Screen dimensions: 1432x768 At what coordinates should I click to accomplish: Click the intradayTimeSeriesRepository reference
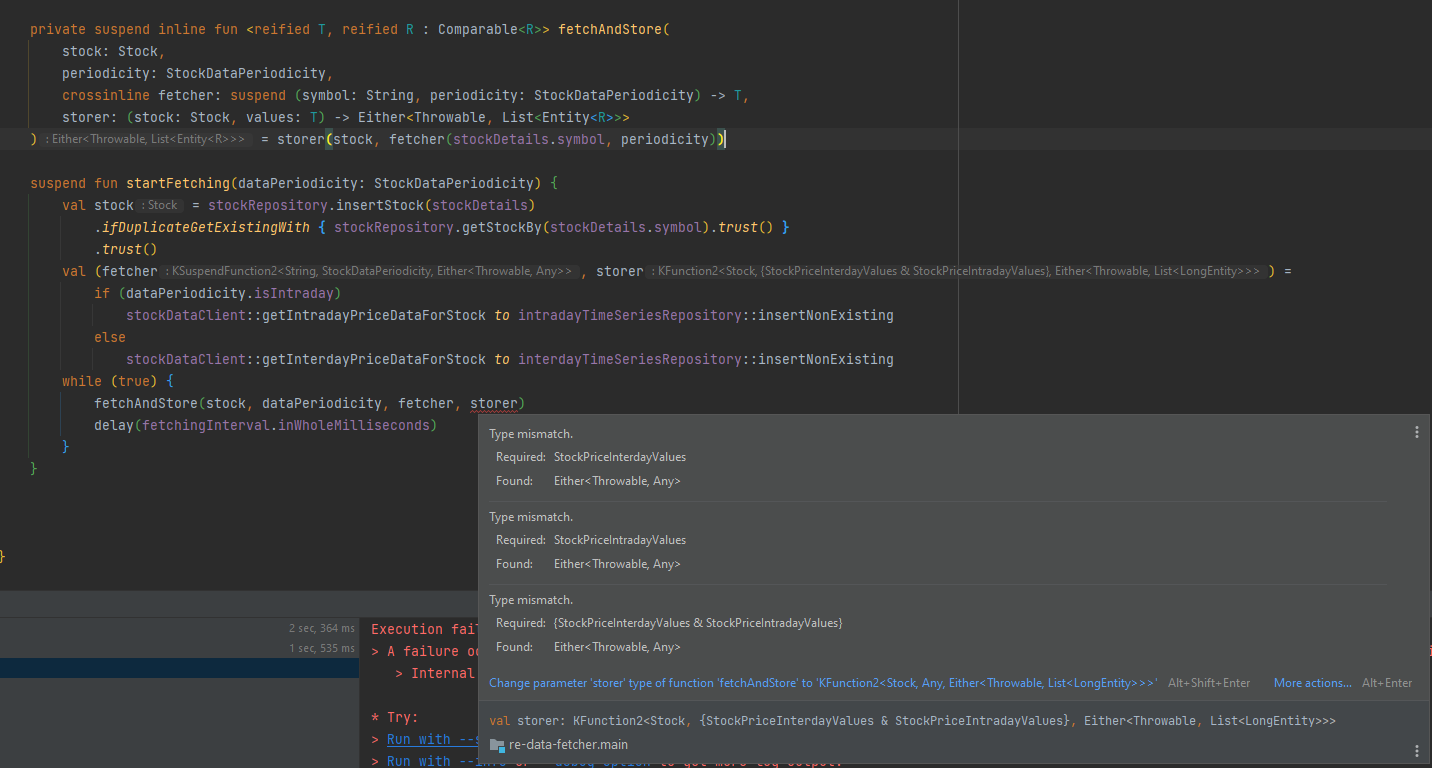[x=630, y=315]
